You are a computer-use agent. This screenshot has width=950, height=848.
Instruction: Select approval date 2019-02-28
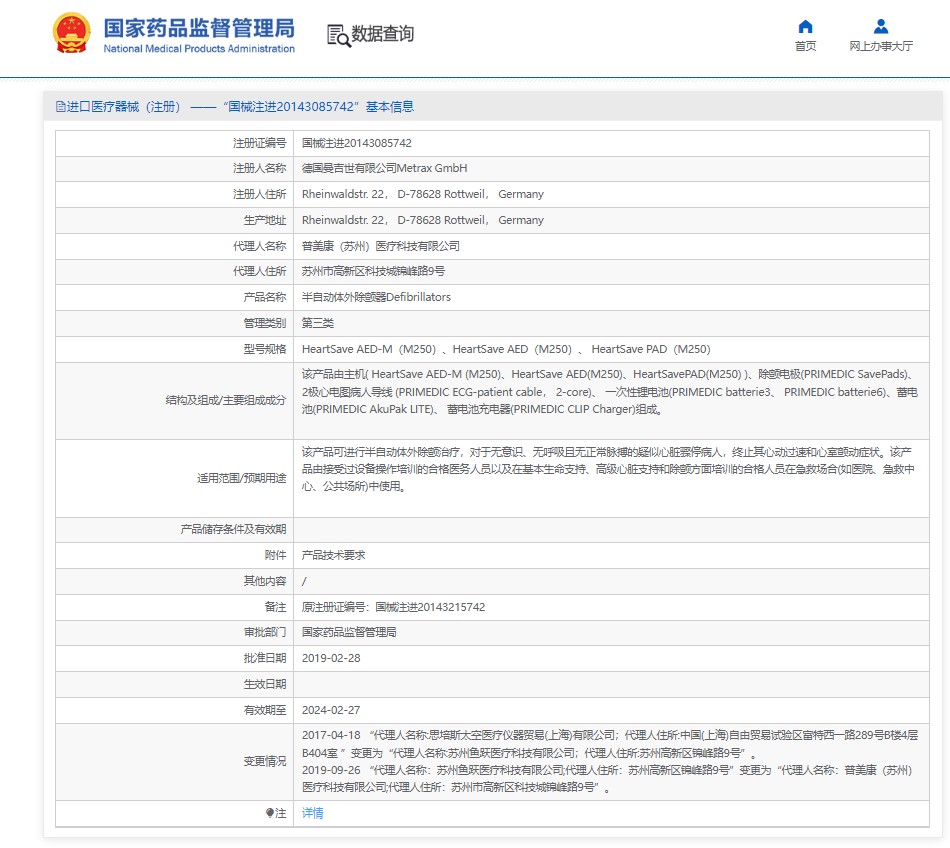click(x=331, y=658)
